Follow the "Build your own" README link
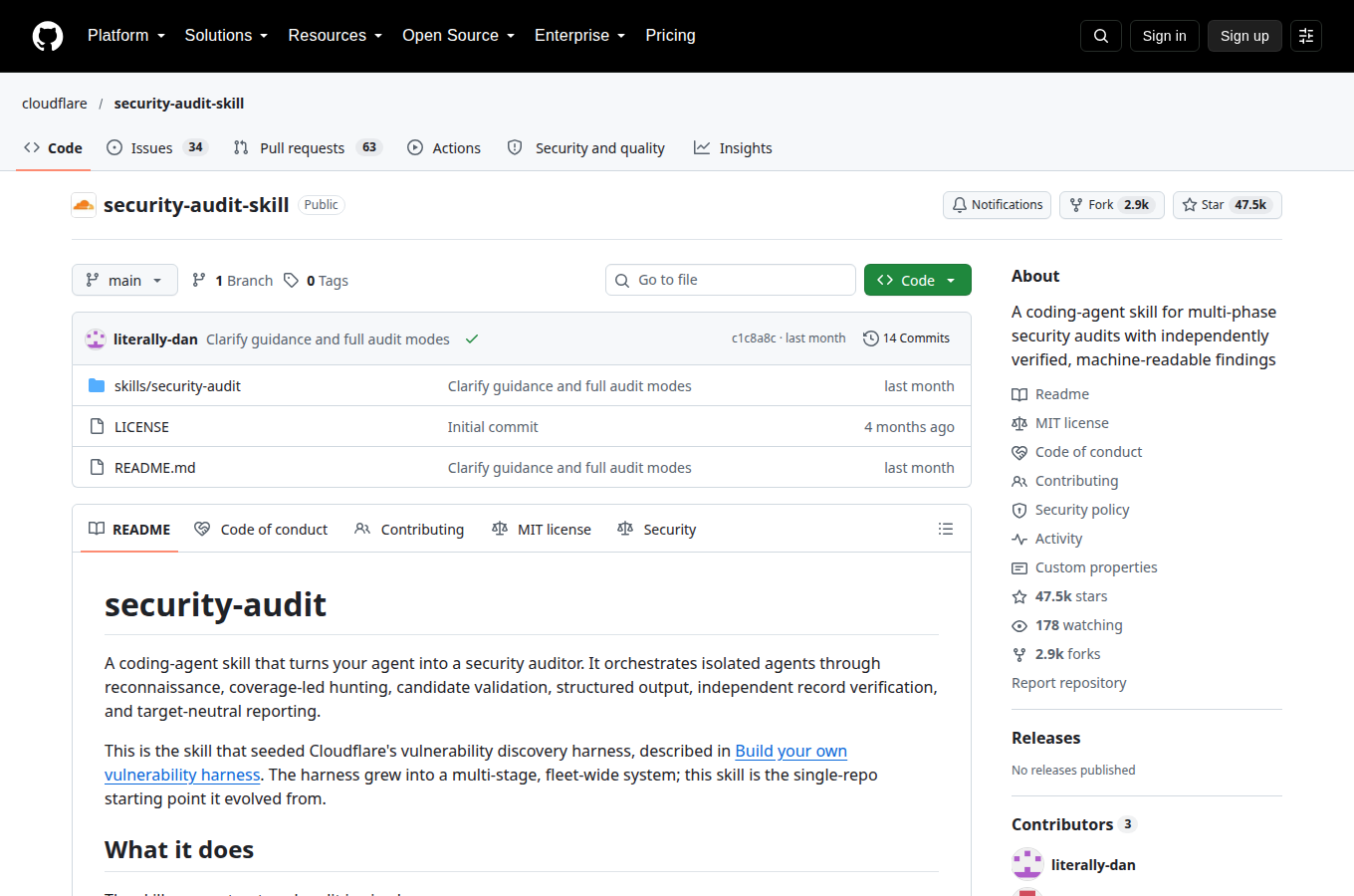 pyautogui.click(x=790, y=751)
